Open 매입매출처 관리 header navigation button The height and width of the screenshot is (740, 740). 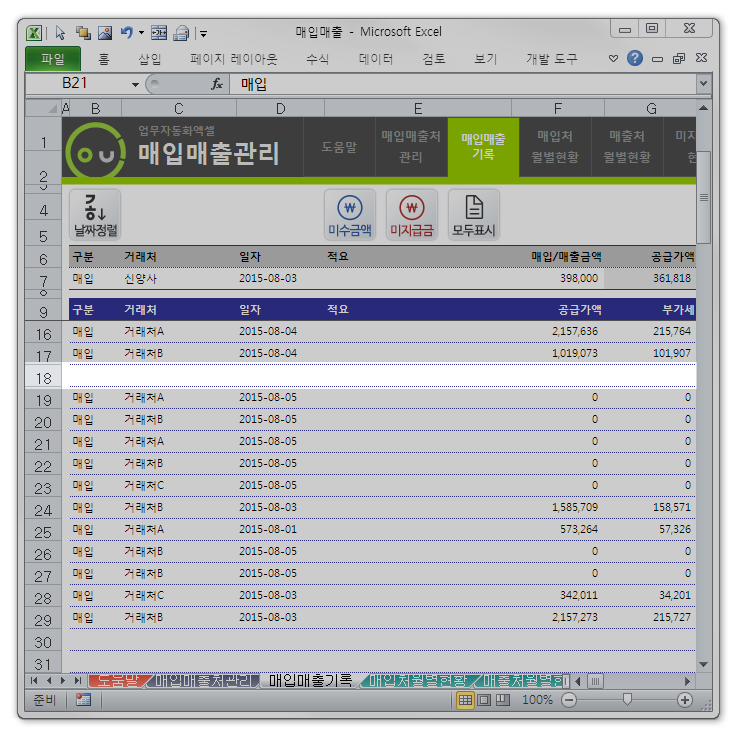(411, 147)
